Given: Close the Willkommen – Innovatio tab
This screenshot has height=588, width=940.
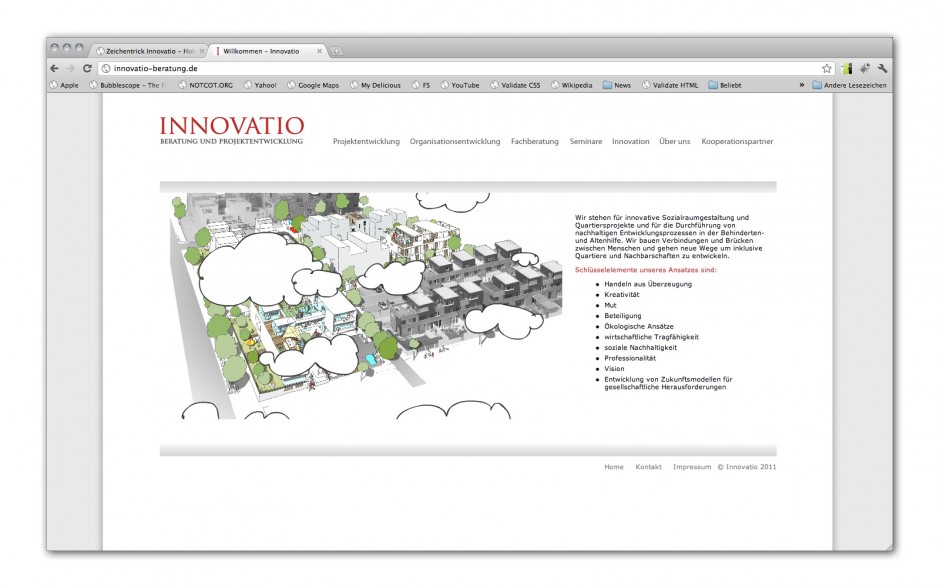Looking at the screenshot, I should coord(320,51).
